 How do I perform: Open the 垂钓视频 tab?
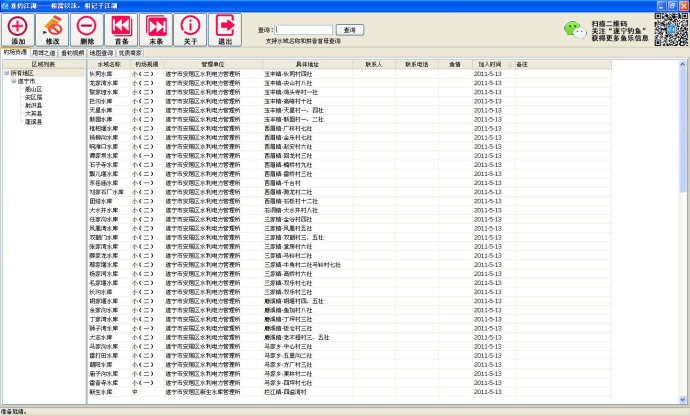click(x=72, y=53)
